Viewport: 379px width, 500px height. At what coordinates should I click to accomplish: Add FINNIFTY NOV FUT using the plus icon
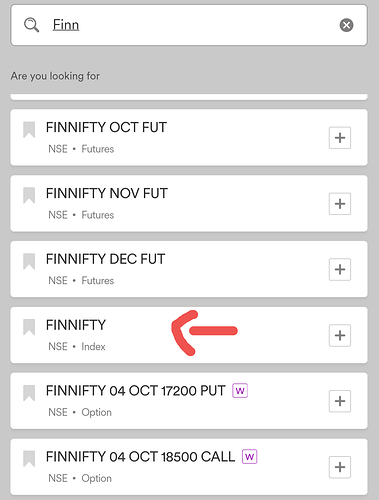(340, 204)
